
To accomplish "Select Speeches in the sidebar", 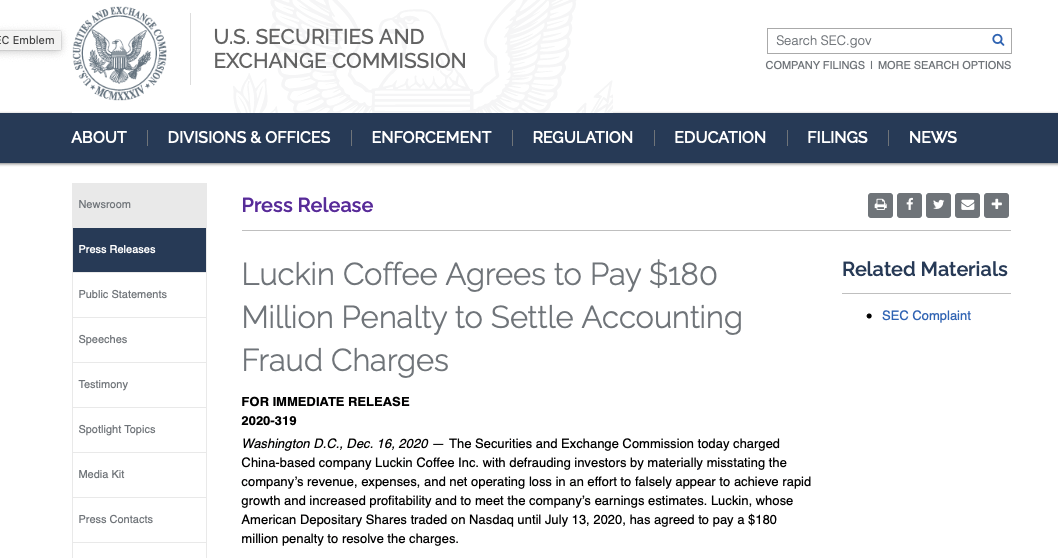I will (103, 340).
